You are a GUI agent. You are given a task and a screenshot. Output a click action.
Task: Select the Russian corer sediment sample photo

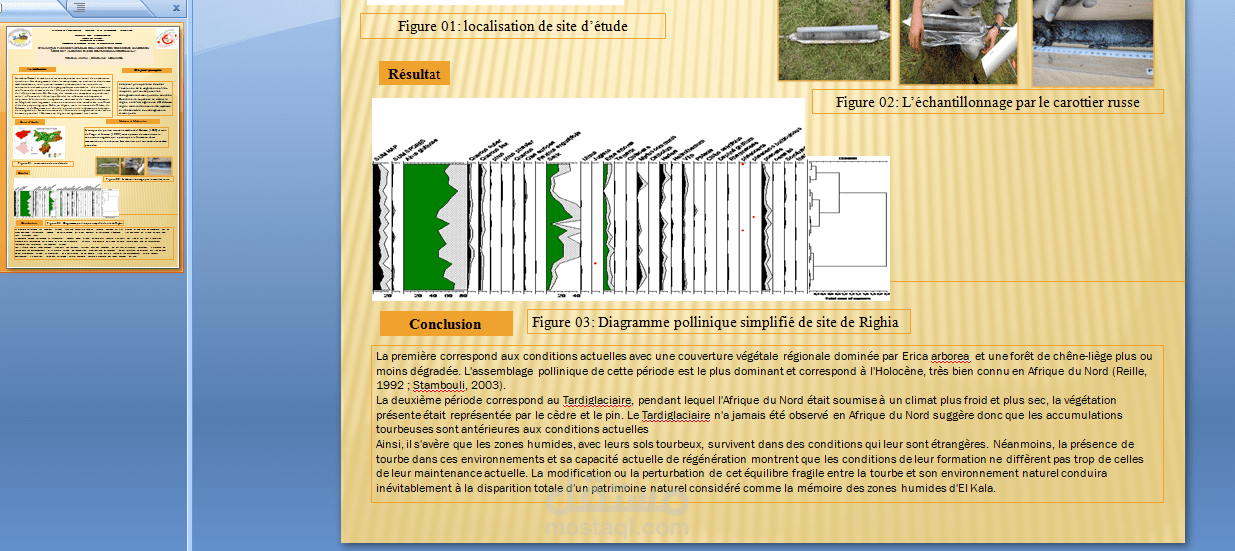[834, 40]
